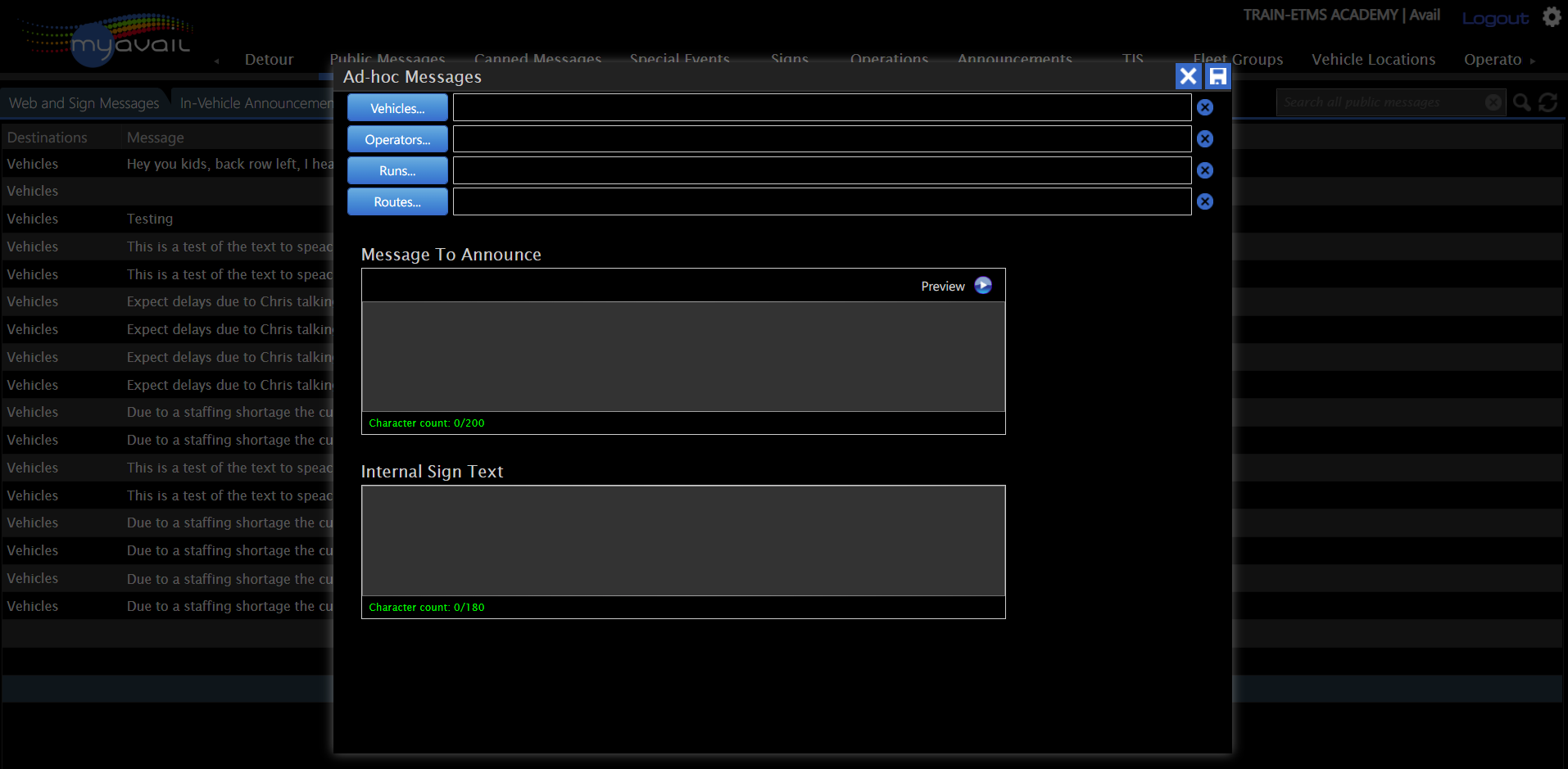Open the settings gear icon
The height and width of the screenshot is (769, 1568).
coord(1552,17)
